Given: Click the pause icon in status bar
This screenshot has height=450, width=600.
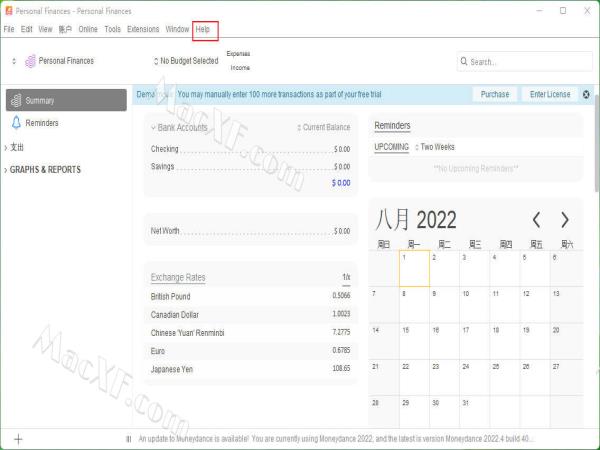Looking at the screenshot, I should coord(128,438).
